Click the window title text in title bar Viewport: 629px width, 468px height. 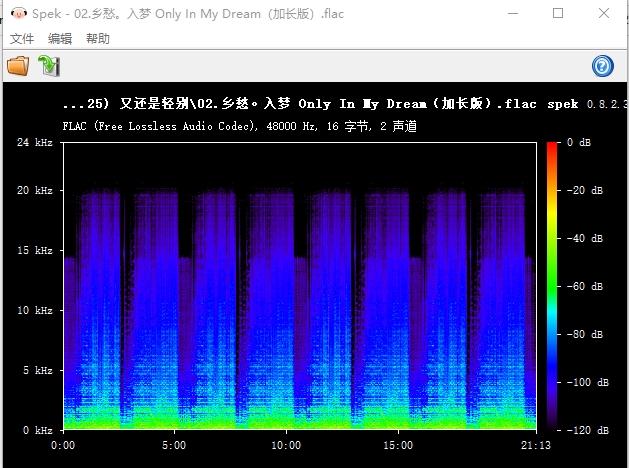point(188,14)
